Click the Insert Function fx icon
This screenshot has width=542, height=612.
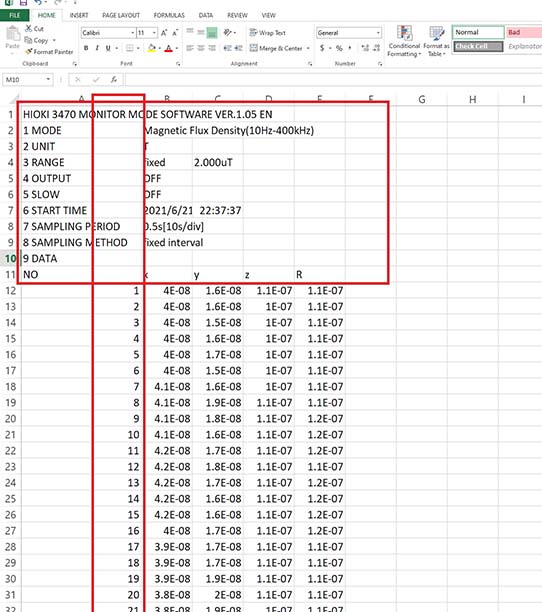(114, 80)
